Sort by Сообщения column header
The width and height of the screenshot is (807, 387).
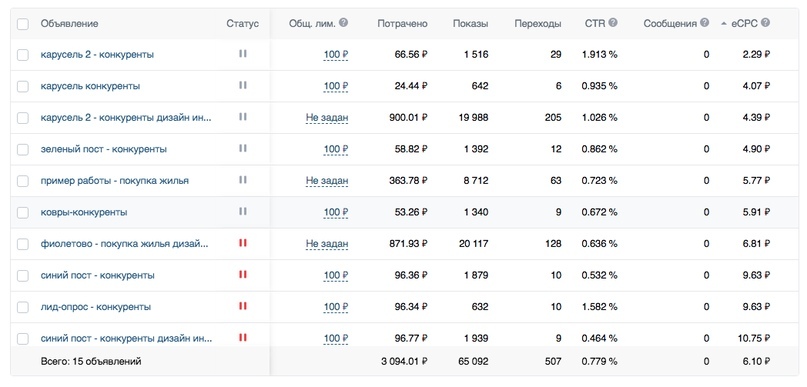point(670,24)
